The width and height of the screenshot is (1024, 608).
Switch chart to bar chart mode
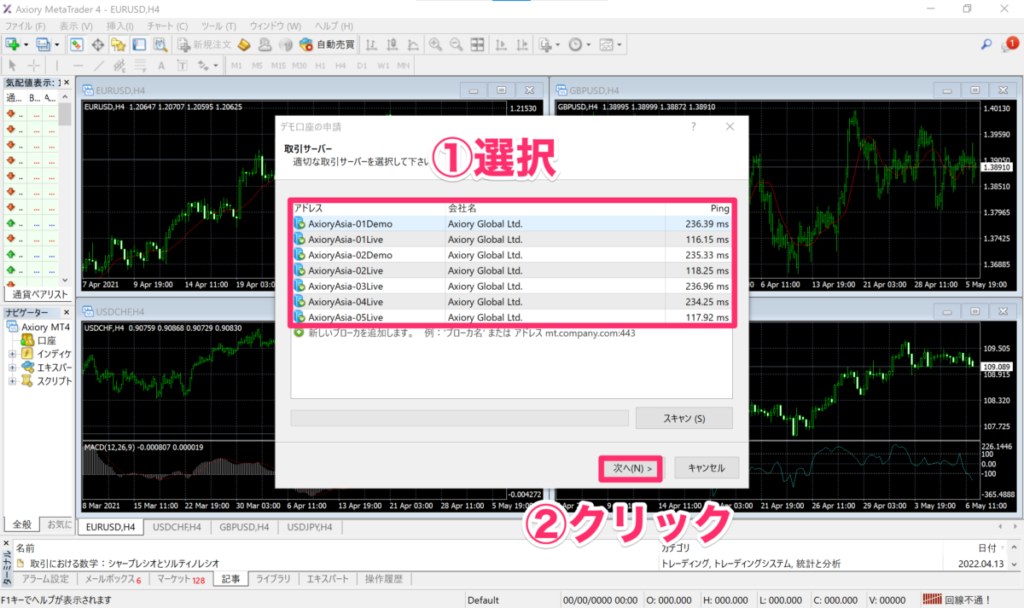click(x=372, y=44)
